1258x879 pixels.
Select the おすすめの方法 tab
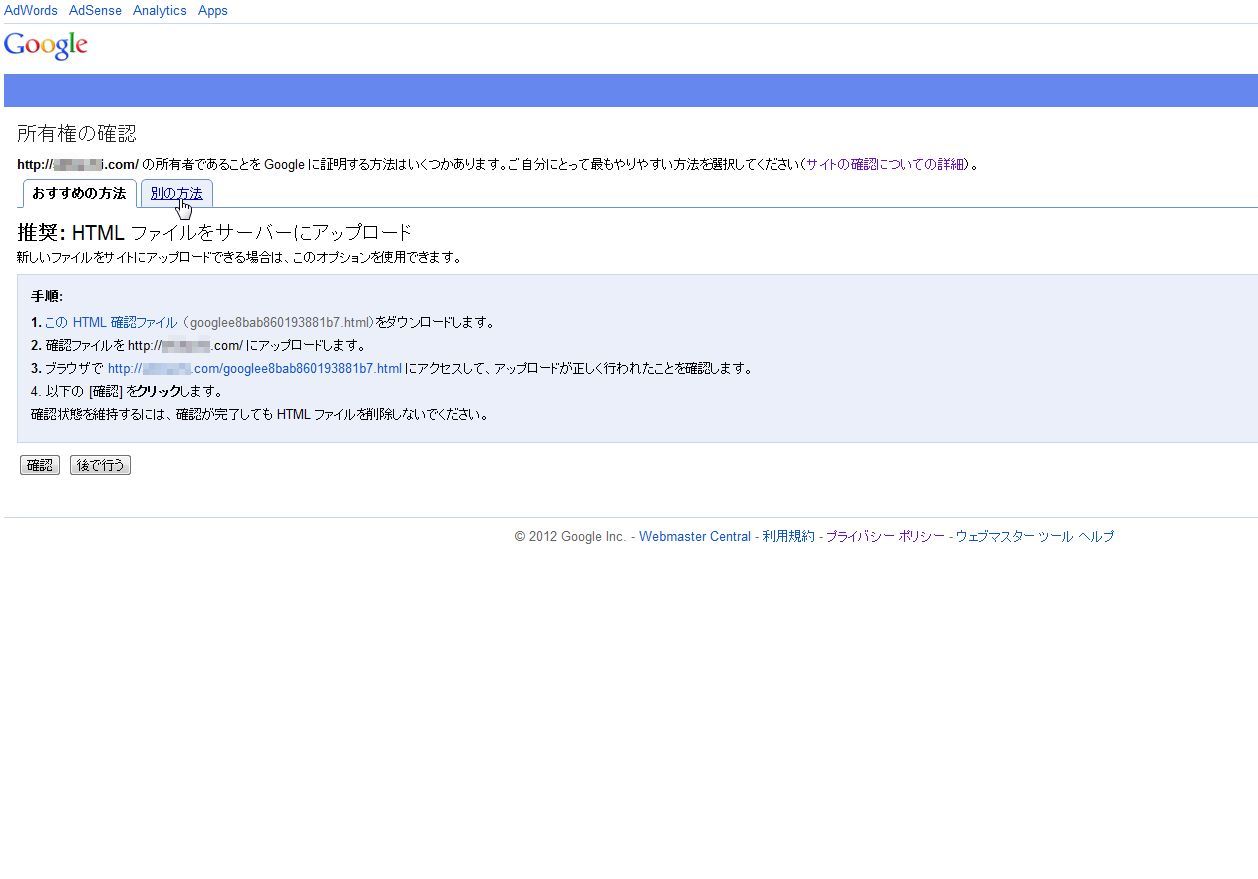[x=79, y=193]
